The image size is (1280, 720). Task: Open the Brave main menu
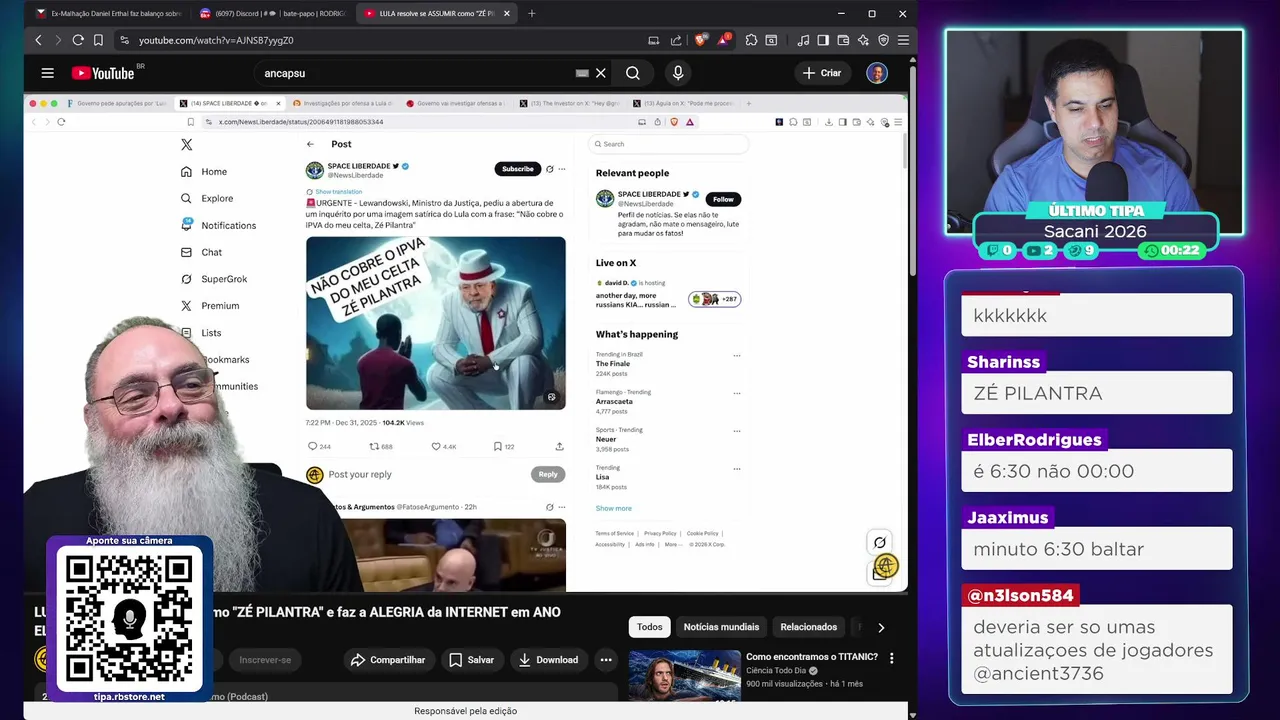coord(903,40)
